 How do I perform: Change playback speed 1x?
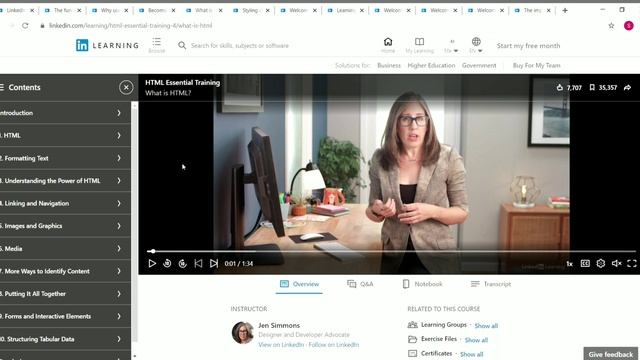pyautogui.click(x=569, y=264)
